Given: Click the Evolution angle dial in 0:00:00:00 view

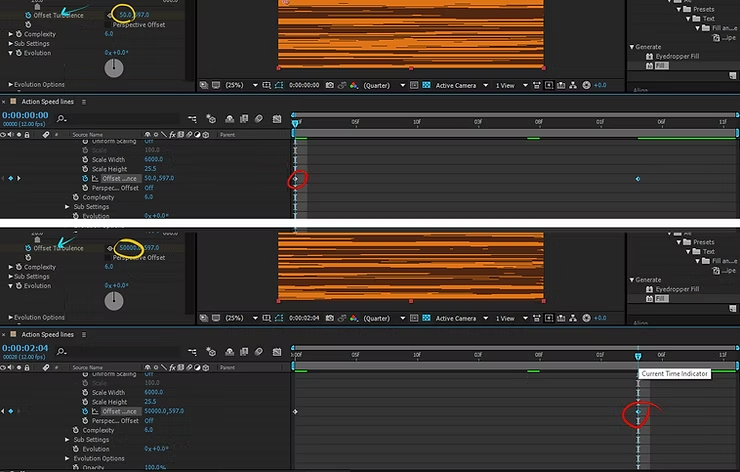Looking at the screenshot, I should click(x=114, y=68).
